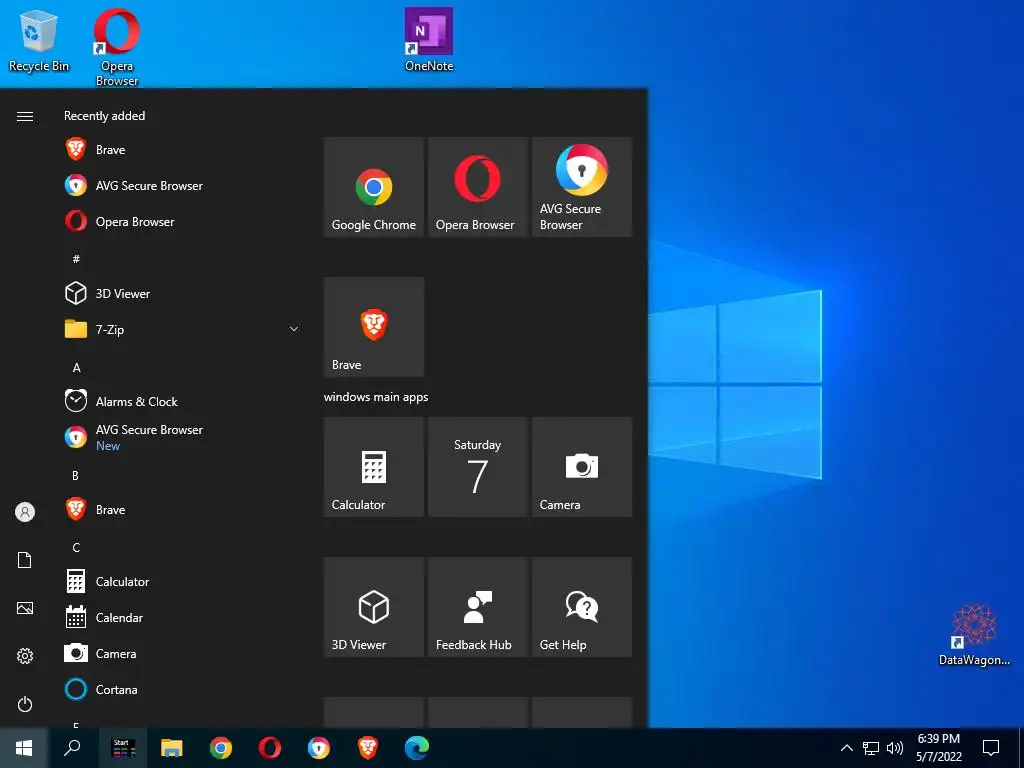Open the volume tray icon
This screenshot has width=1024, height=768.
pyautogui.click(x=895, y=748)
